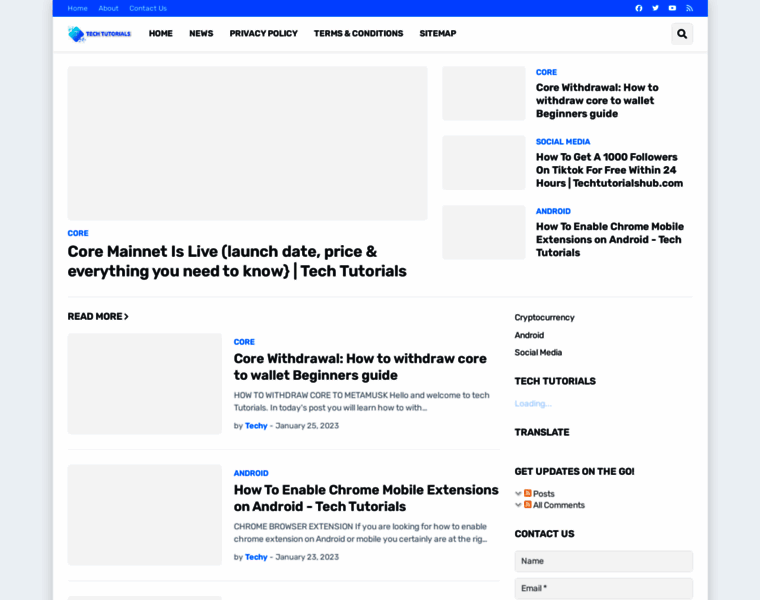Open the RSS feed icon in top bar
This screenshot has width=760, height=600.
coord(689,8)
